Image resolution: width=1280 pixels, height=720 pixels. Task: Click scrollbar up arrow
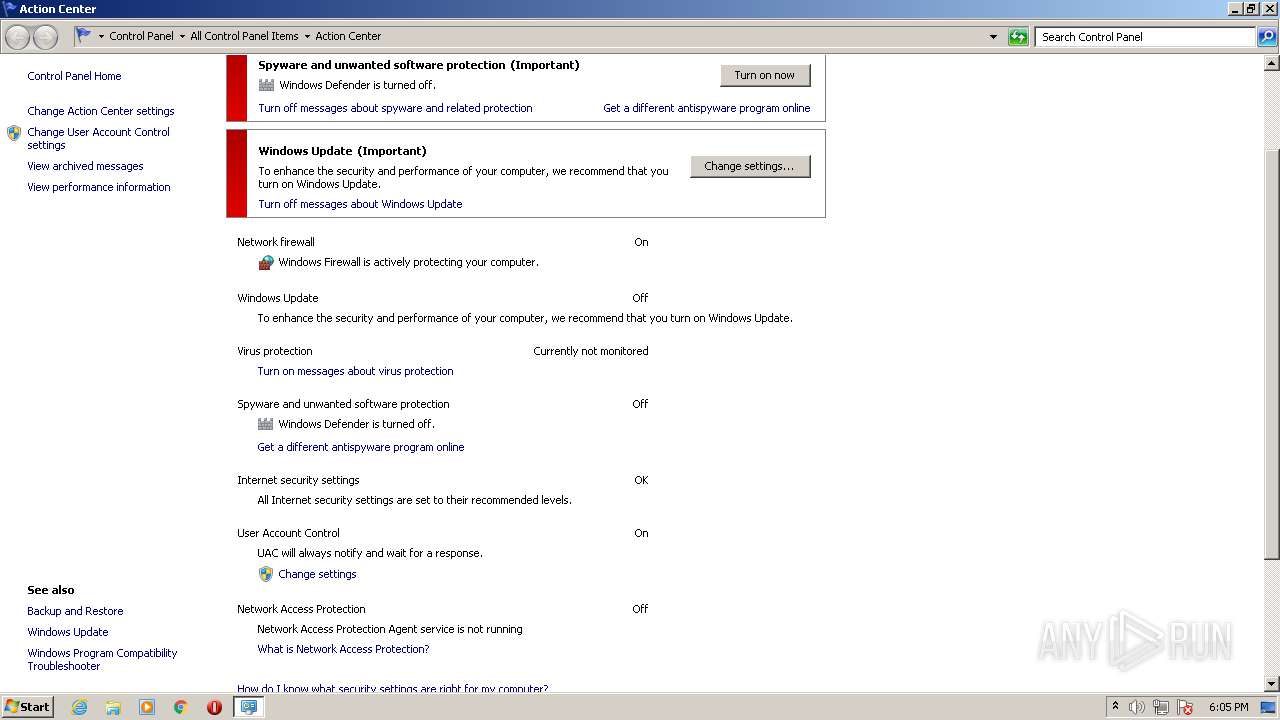[1272, 62]
